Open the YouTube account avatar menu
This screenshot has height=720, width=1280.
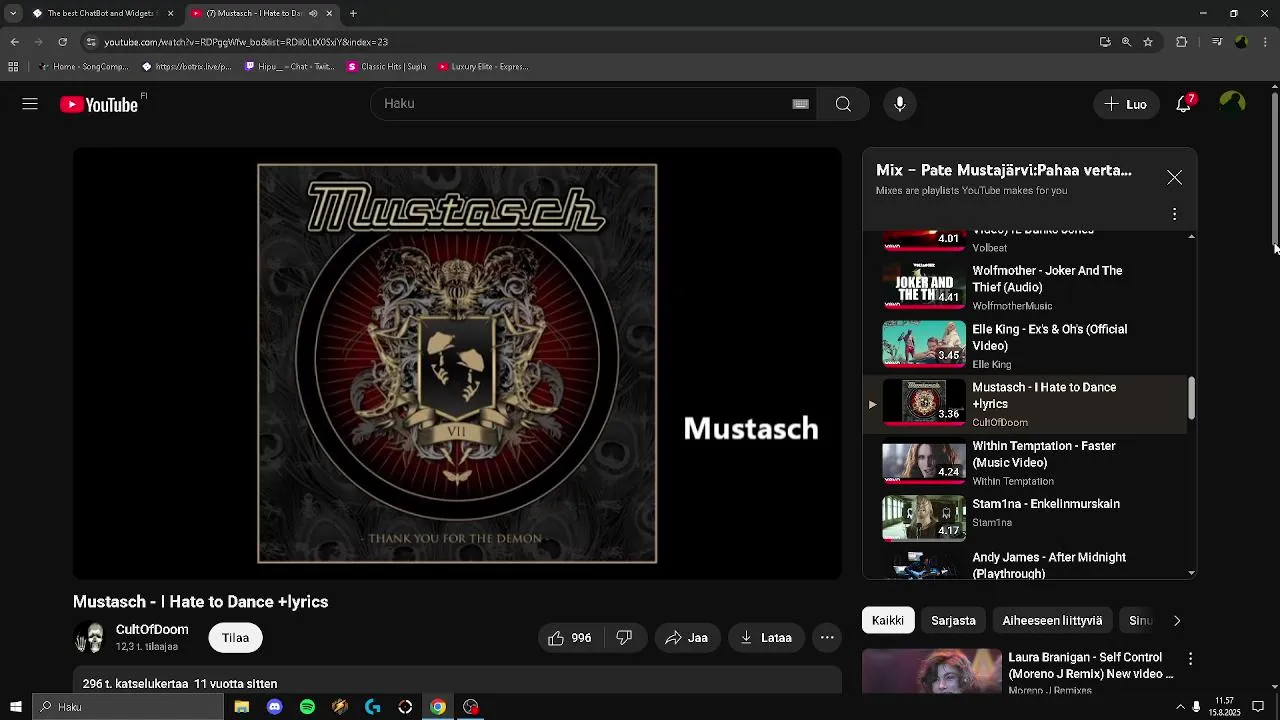(1232, 104)
